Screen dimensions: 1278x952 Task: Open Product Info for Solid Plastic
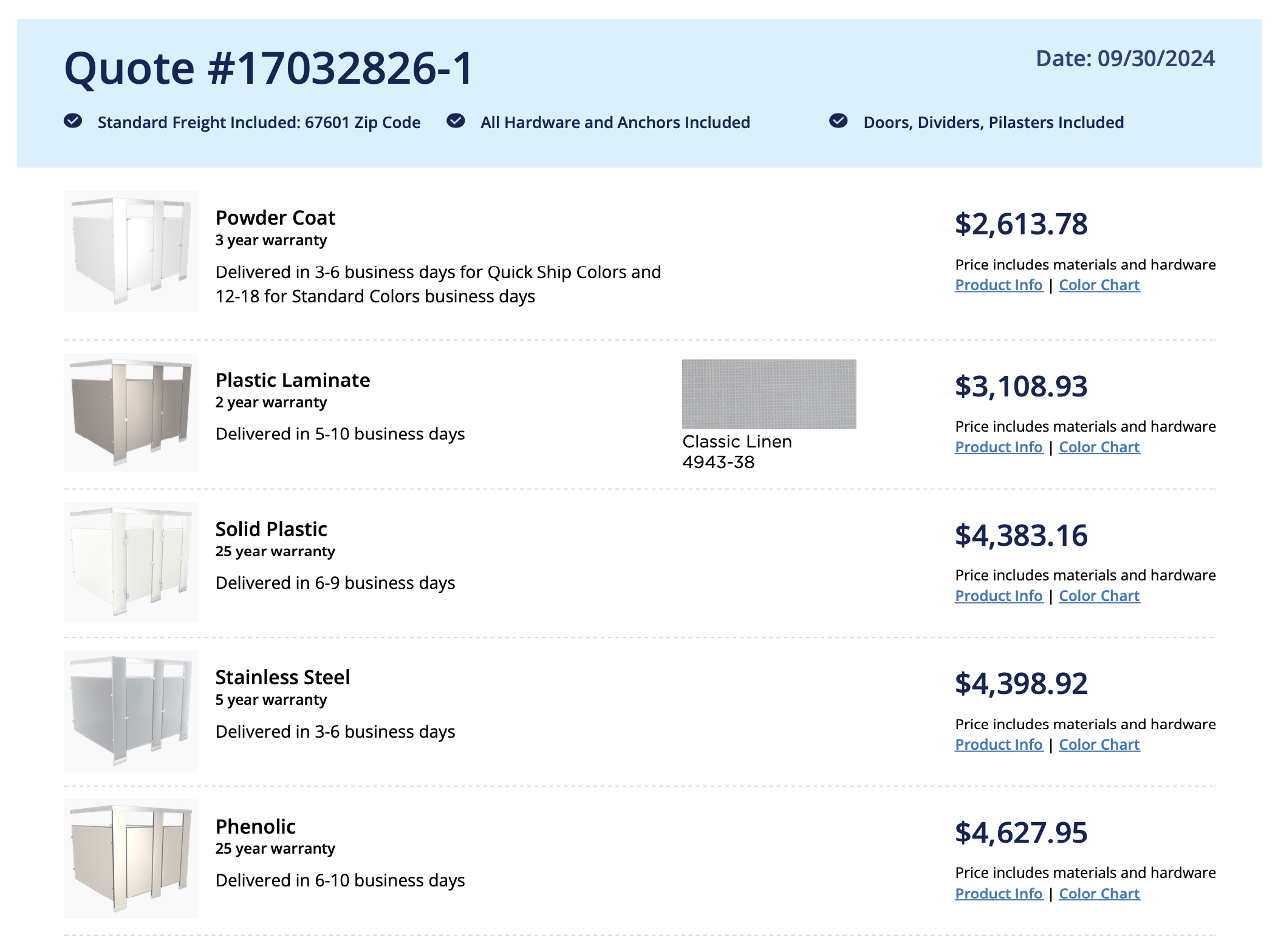point(999,596)
